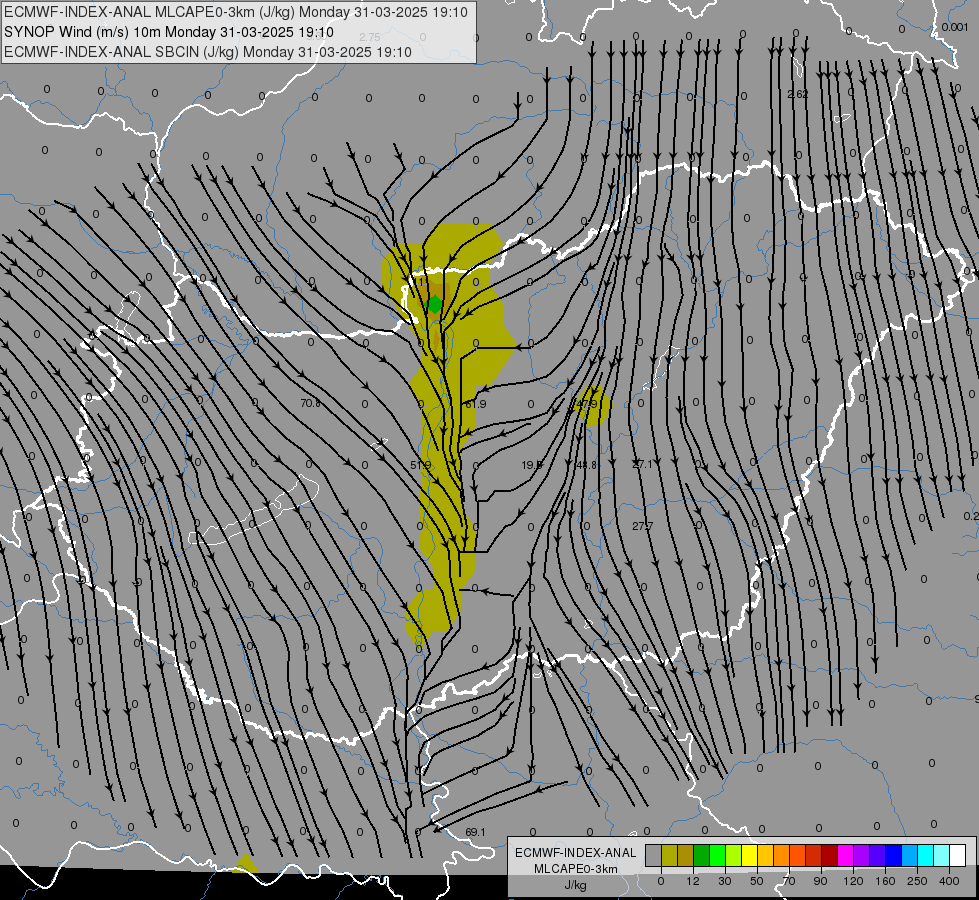The image size is (979, 900).
Task: Click the ECMWF-INDEX-ANAL SBCIN title line
Action: pos(208,52)
